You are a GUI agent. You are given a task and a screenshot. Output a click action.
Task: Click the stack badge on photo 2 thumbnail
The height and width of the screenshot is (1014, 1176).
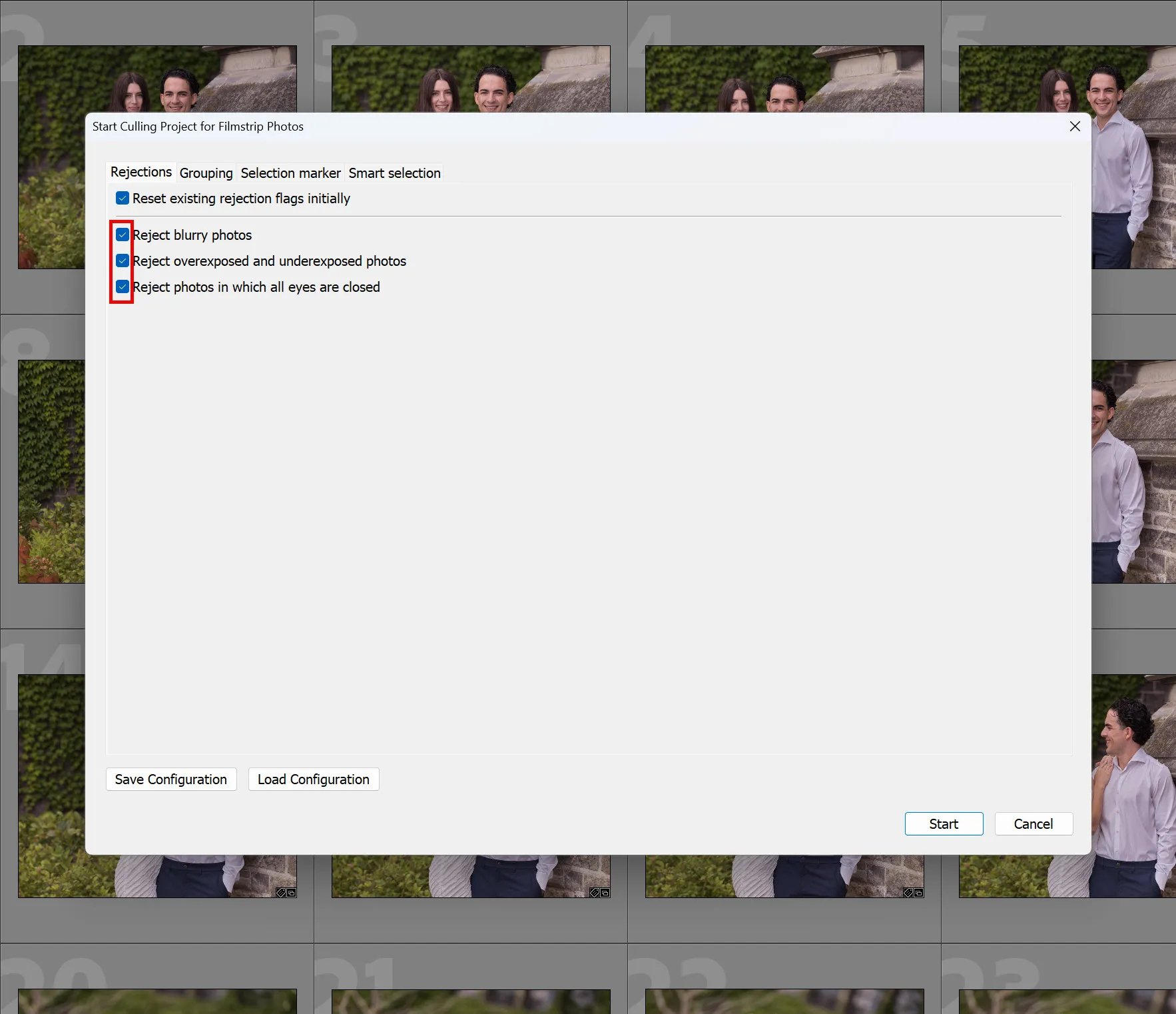(292, 893)
